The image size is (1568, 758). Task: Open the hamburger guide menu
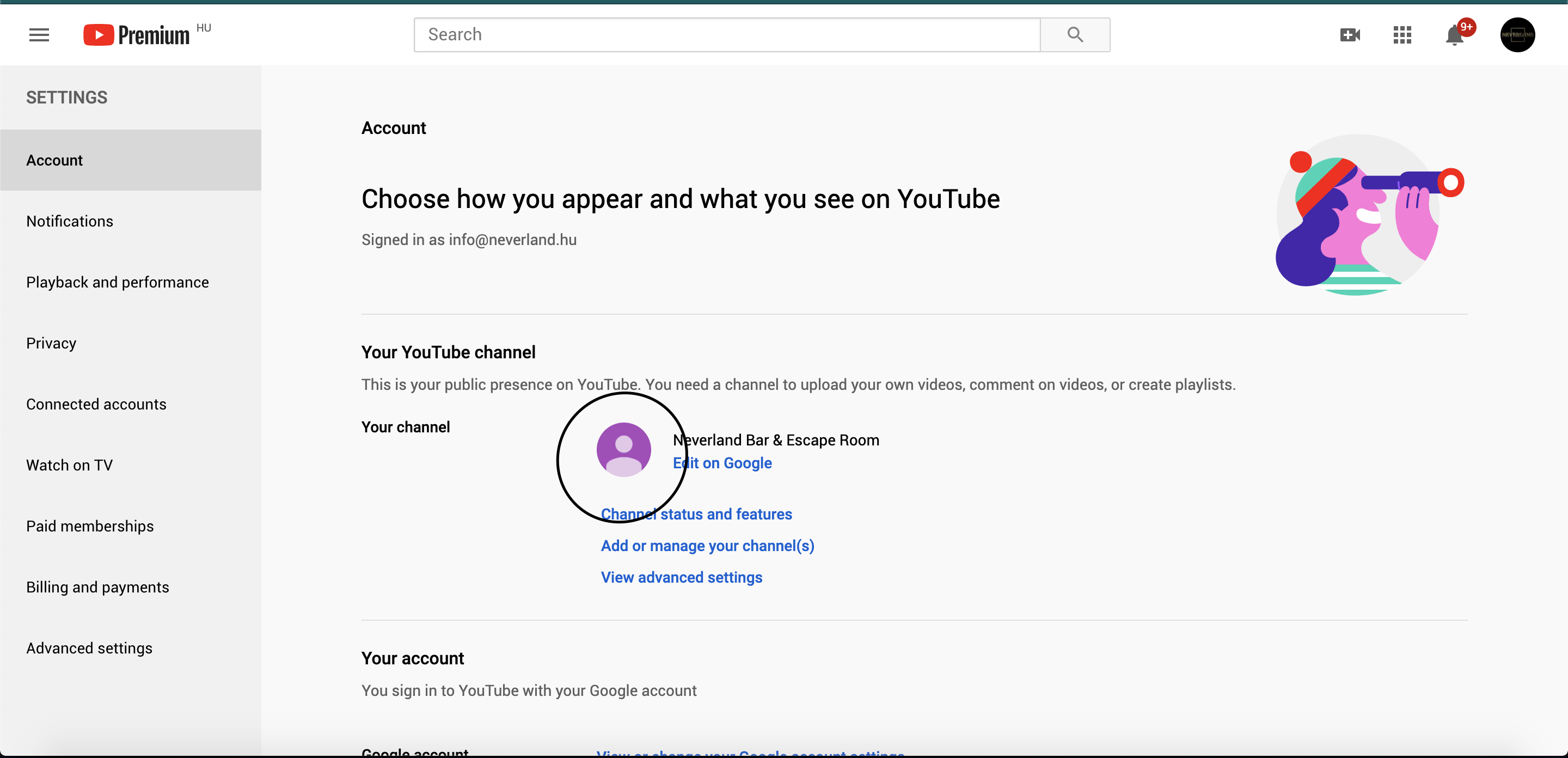click(39, 35)
